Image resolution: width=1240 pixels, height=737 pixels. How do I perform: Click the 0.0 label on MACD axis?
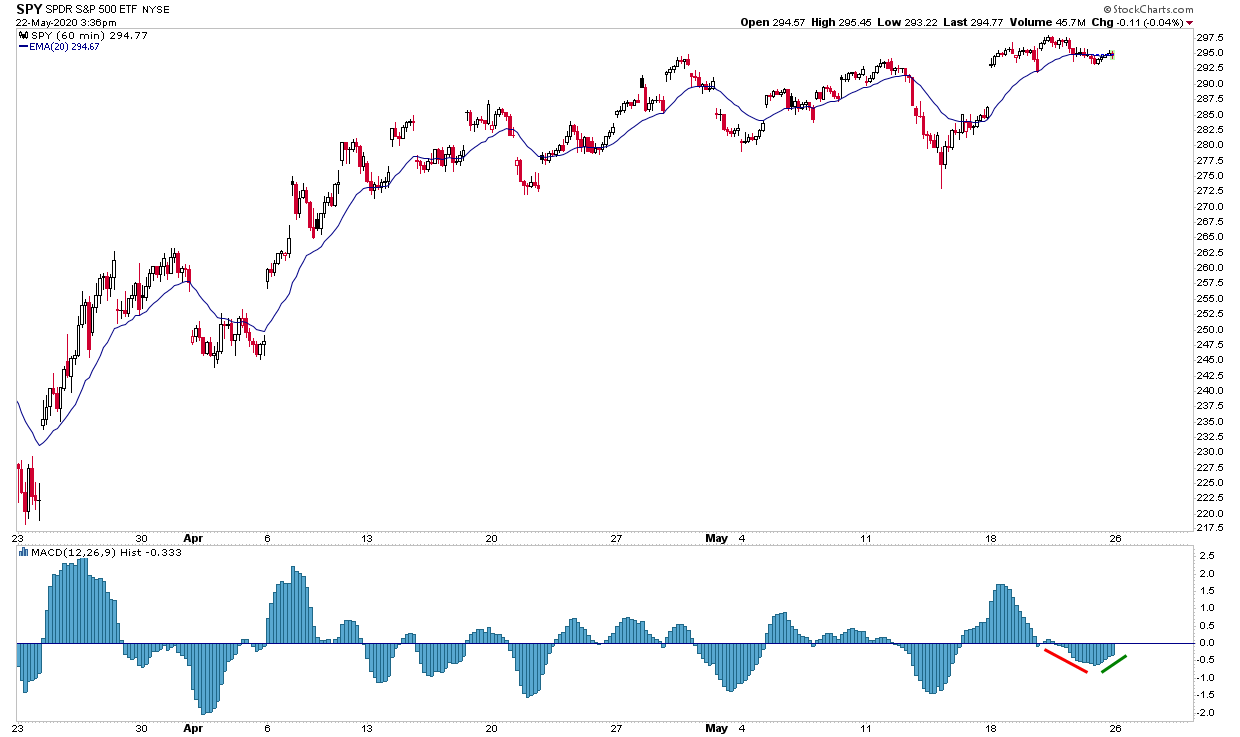1206,643
